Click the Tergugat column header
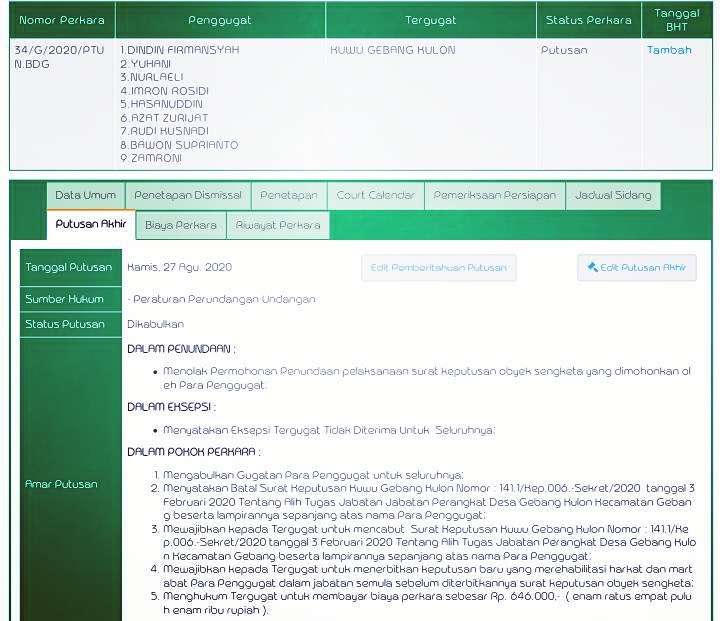Viewport: 720px width, 621px height. tap(430, 20)
